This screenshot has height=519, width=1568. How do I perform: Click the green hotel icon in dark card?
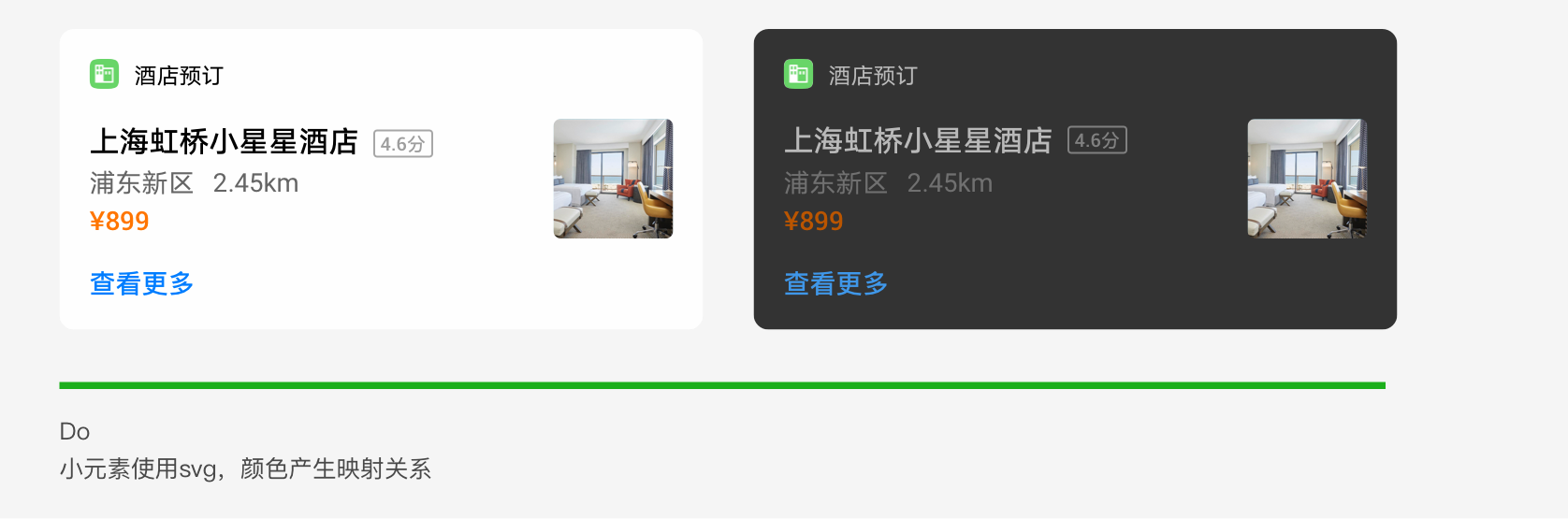point(798,74)
